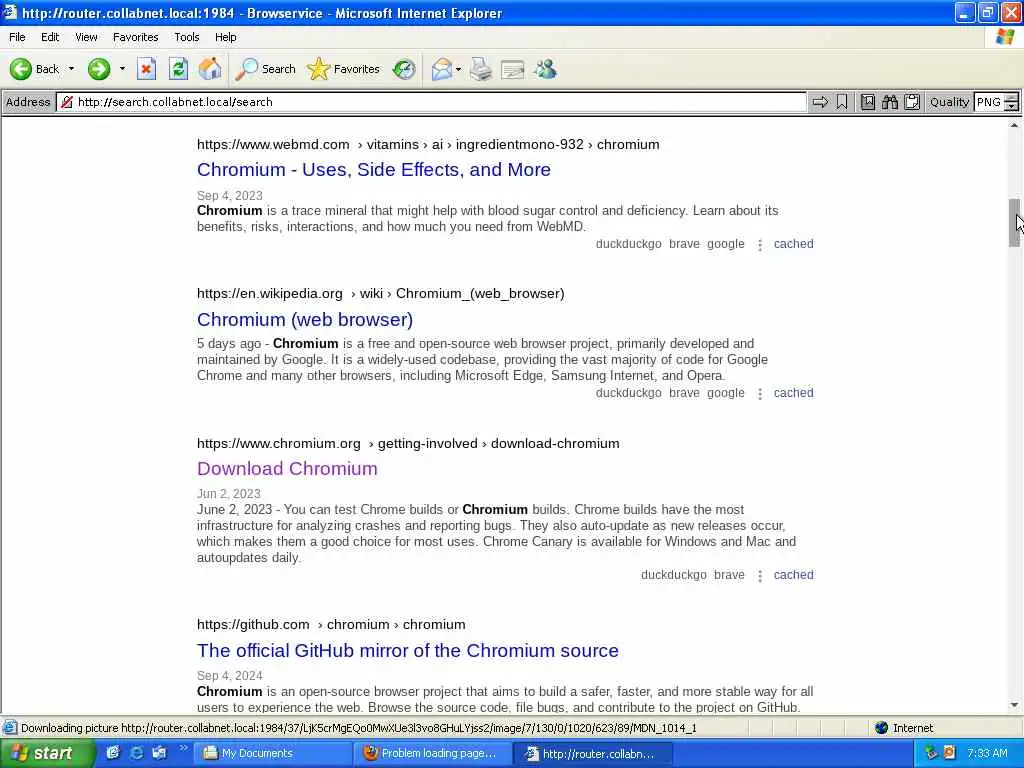The height and width of the screenshot is (768, 1024).
Task: Open the Edit menu
Action: coord(50,37)
